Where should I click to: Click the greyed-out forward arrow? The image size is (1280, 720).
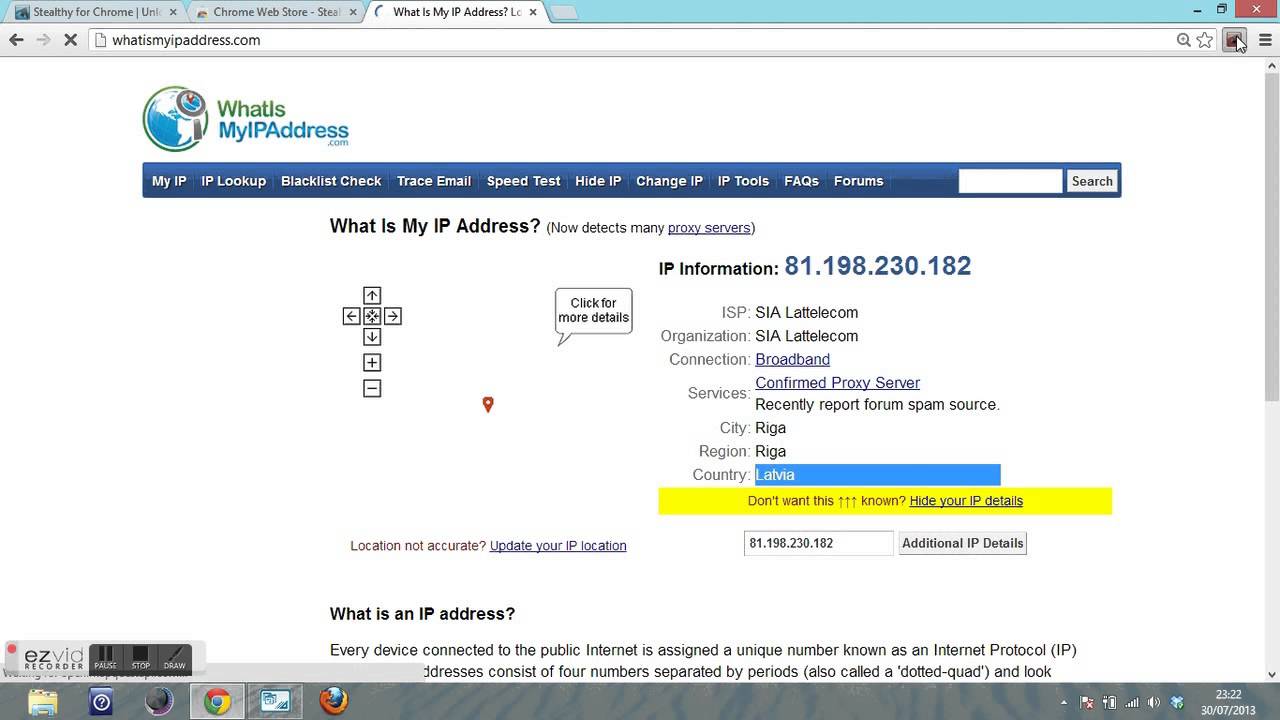(43, 40)
